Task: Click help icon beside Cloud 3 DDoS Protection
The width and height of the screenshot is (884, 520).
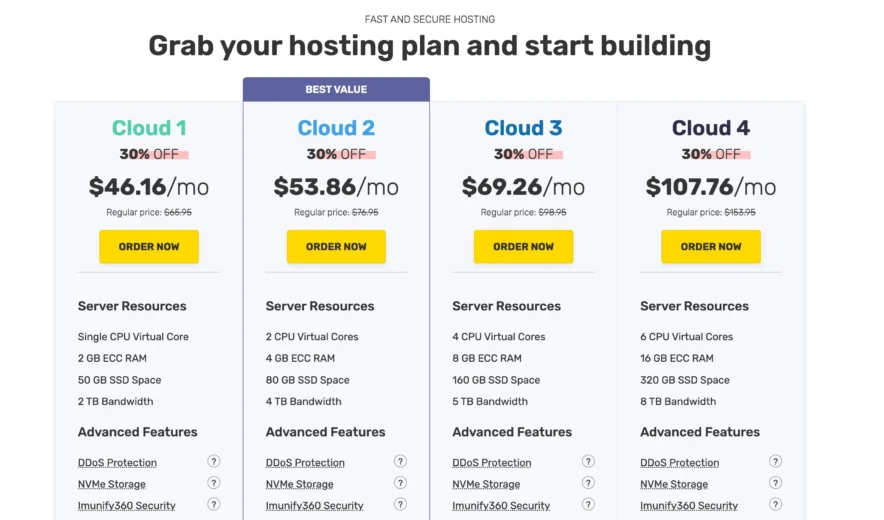Action: point(588,462)
